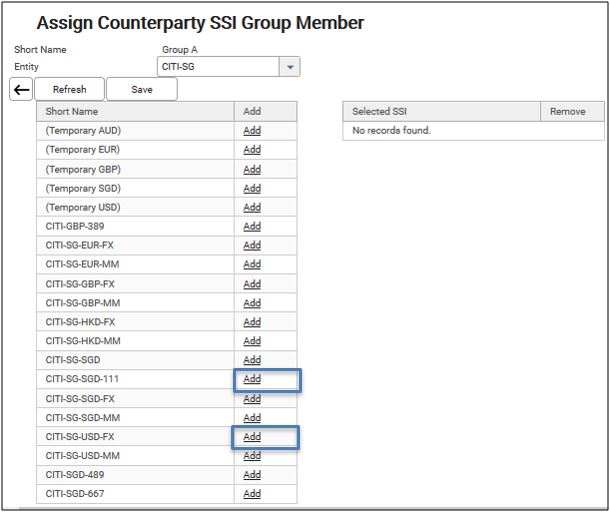Image resolution: width=610 pixels, height=512 pixels.
Task: Click the back arrow icon
Action: point(21,90)
